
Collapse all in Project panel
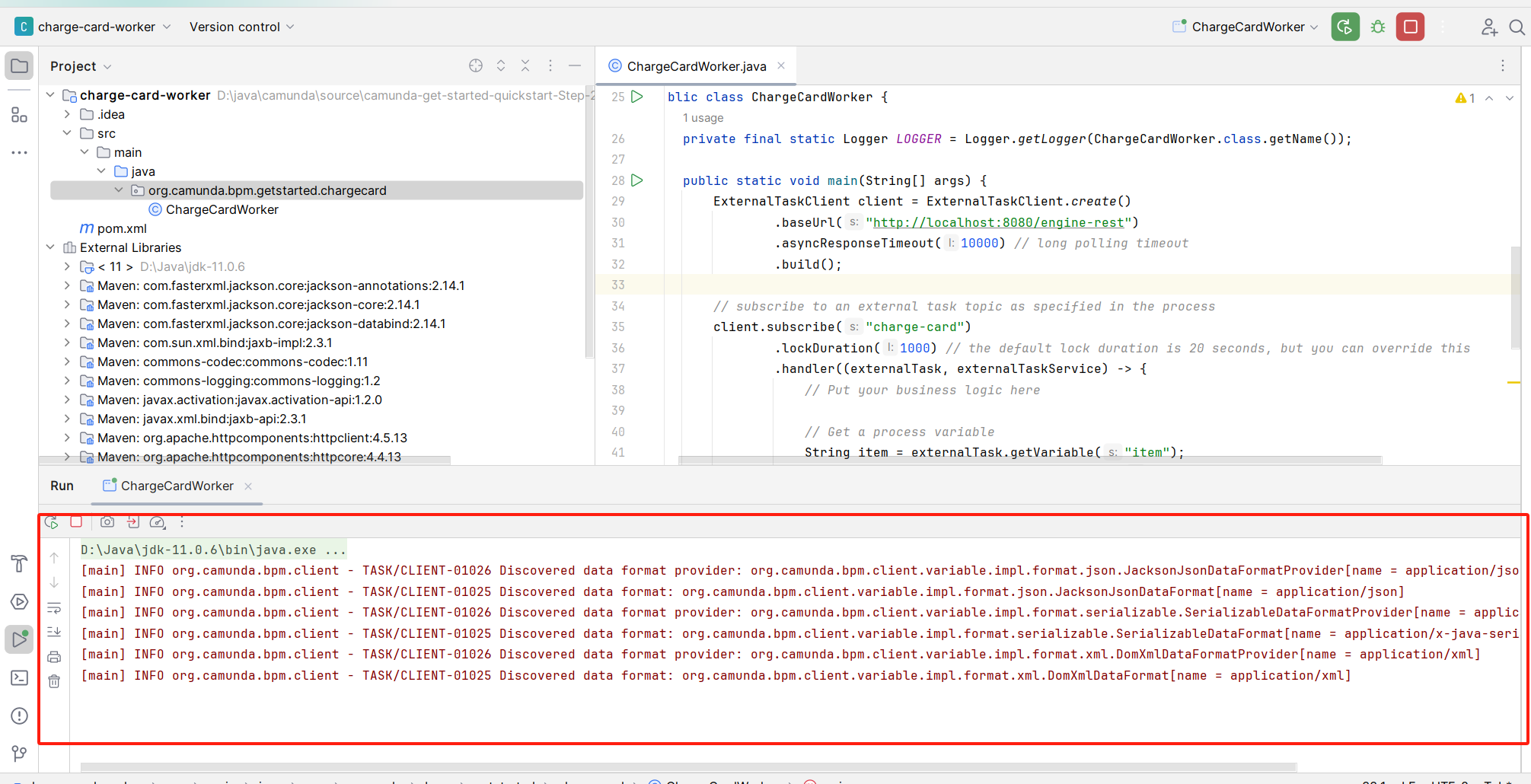click(525, 65)
